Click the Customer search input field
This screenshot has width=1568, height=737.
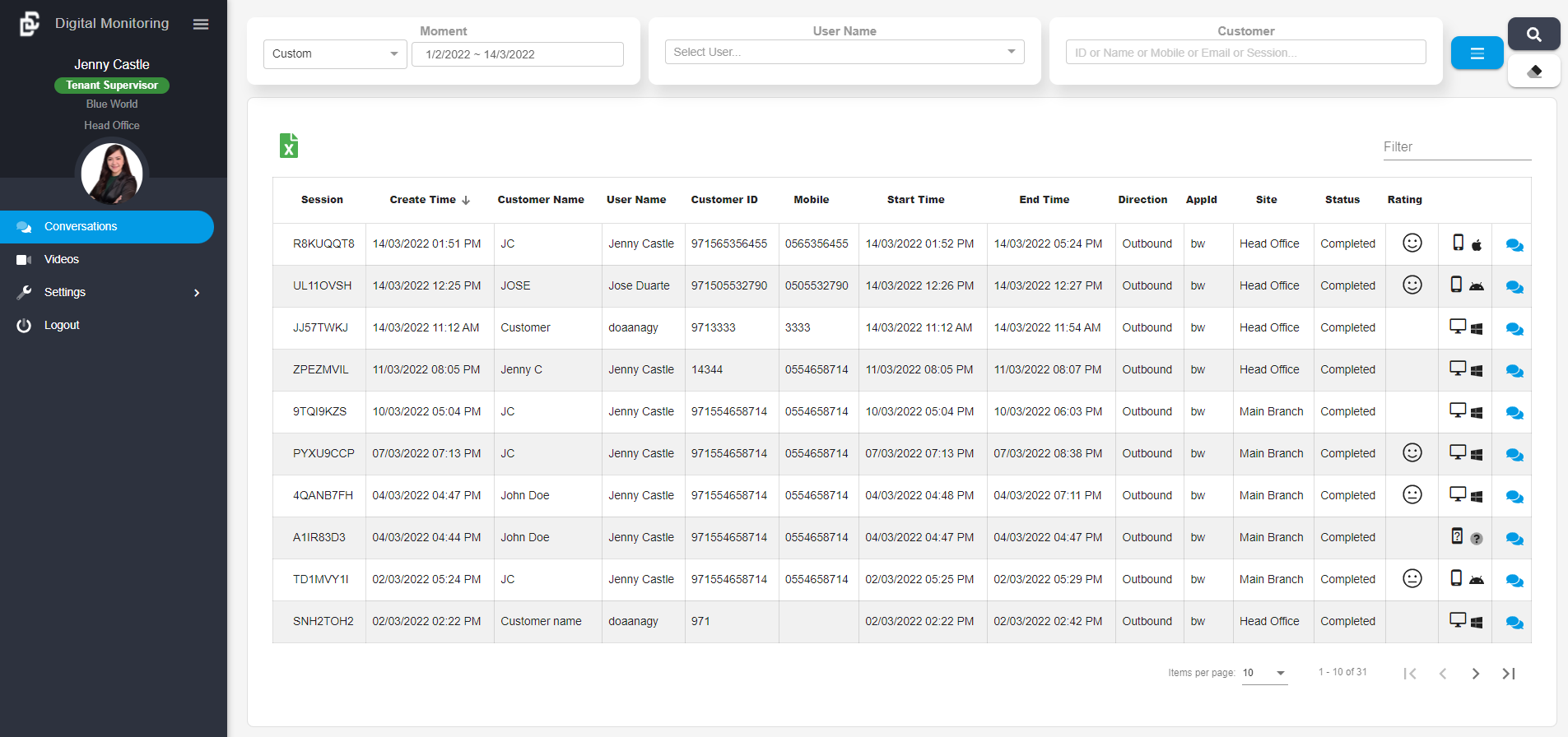1245,53
